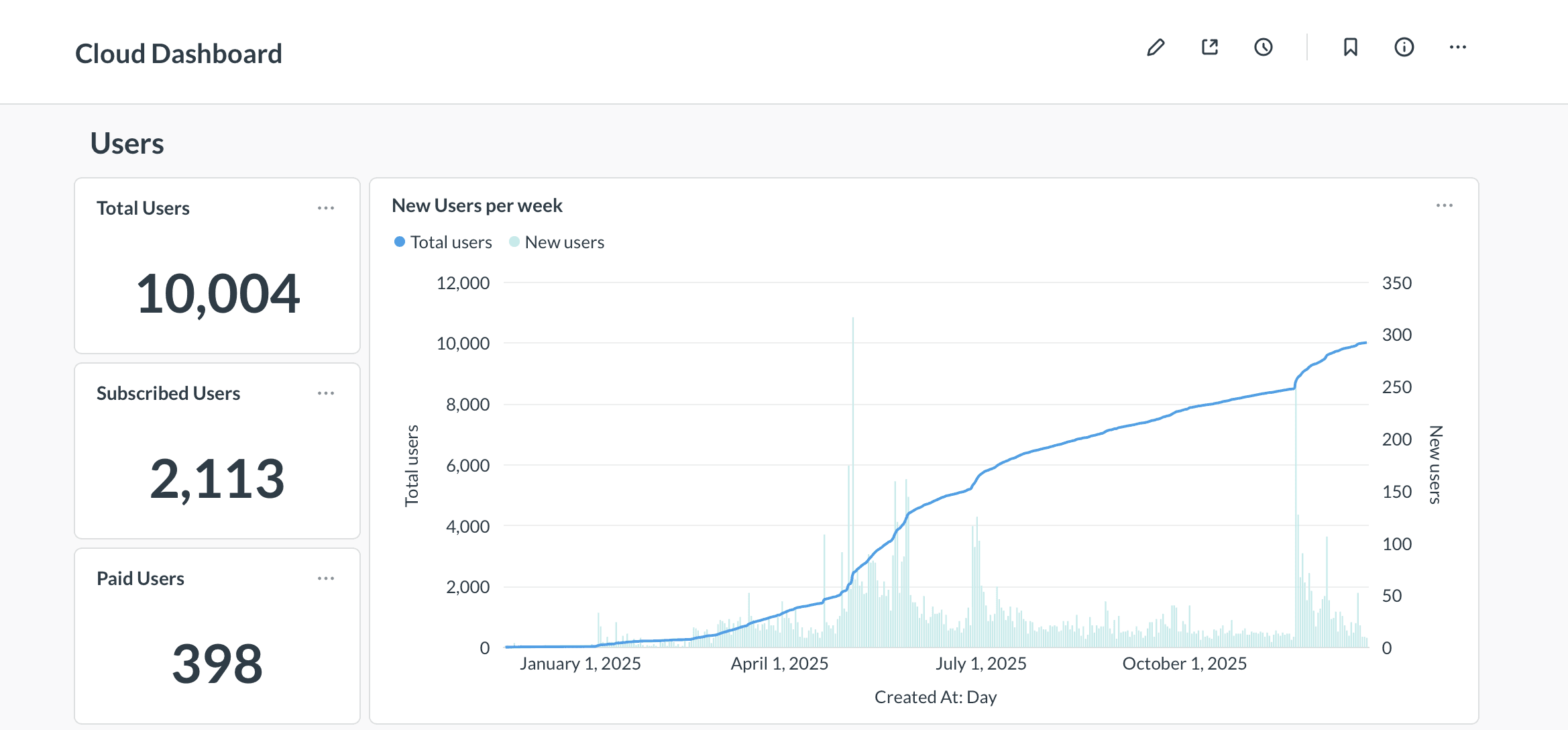Toggle the New users legend series

(564, 242)
